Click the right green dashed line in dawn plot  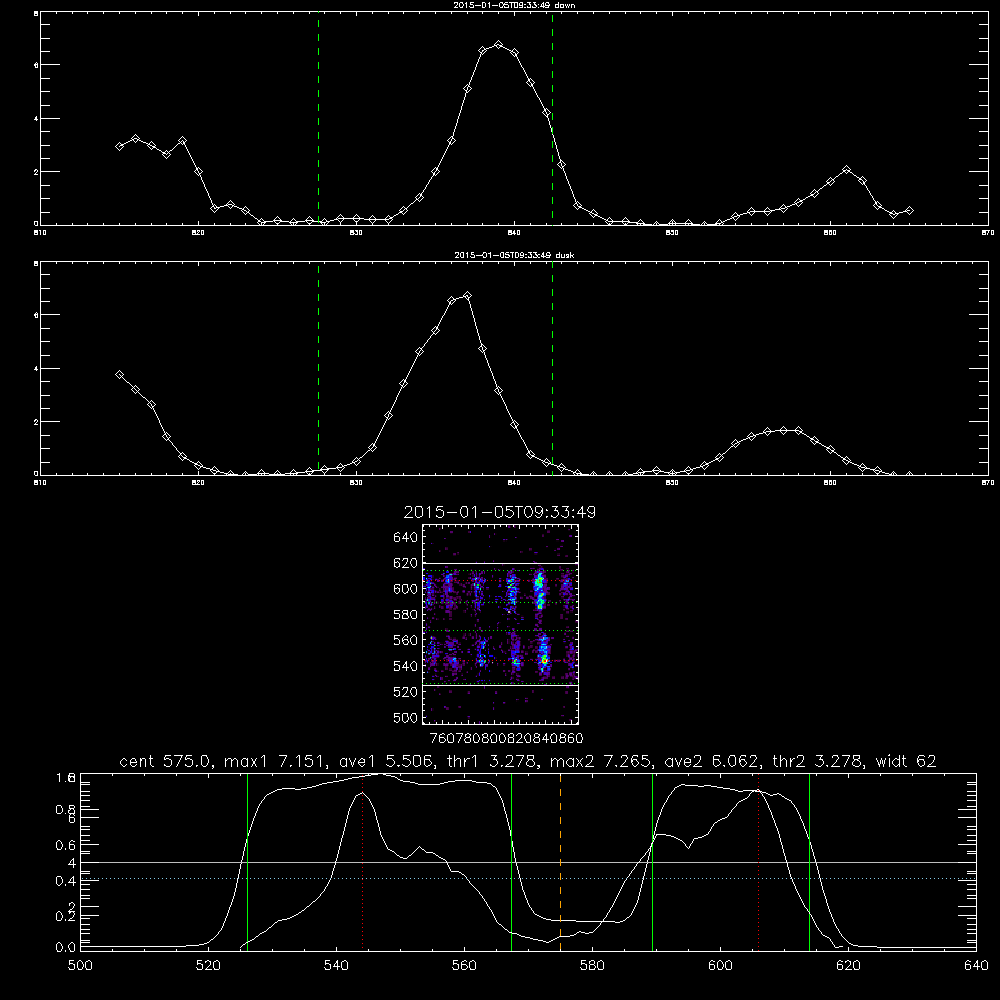[x=552, y=119]
